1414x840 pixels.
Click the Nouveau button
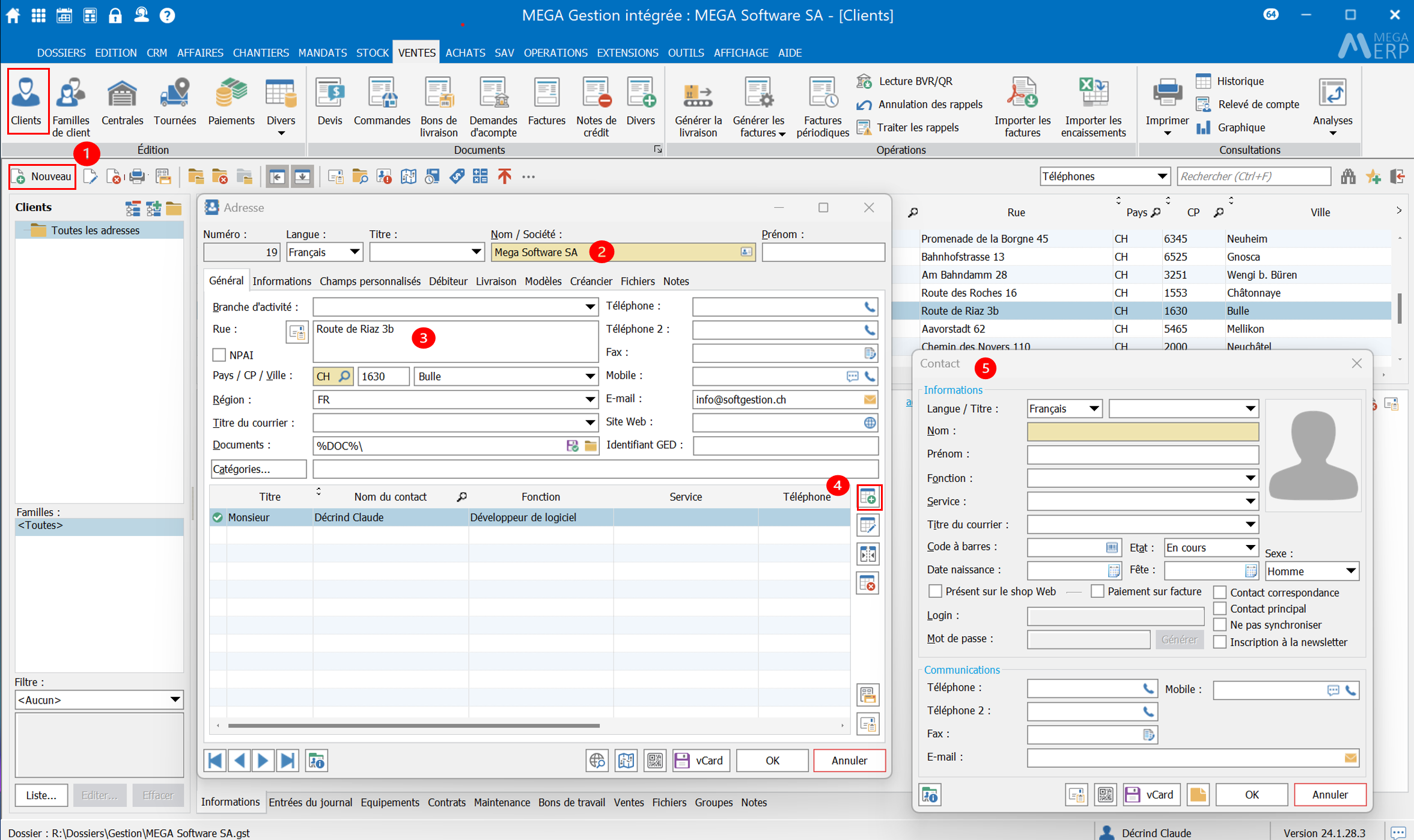tap(42, 177)
